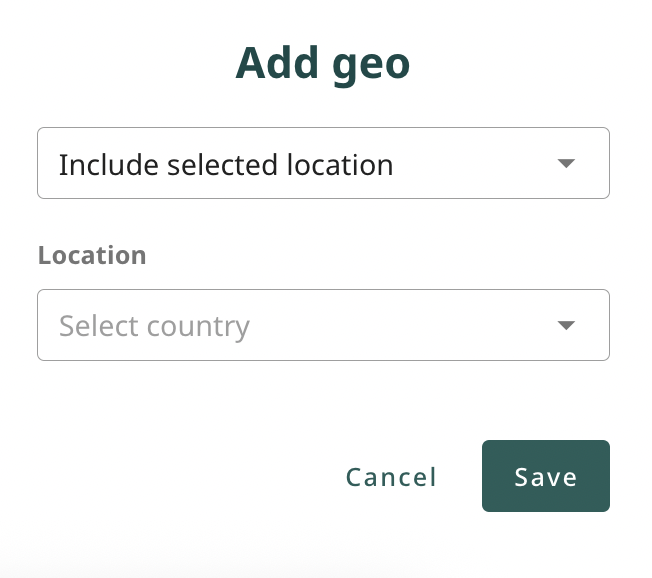This screenshot has height=578, width=652.
Task: Confirm the geo with the green Save button
Action: (x=546, y=476)
